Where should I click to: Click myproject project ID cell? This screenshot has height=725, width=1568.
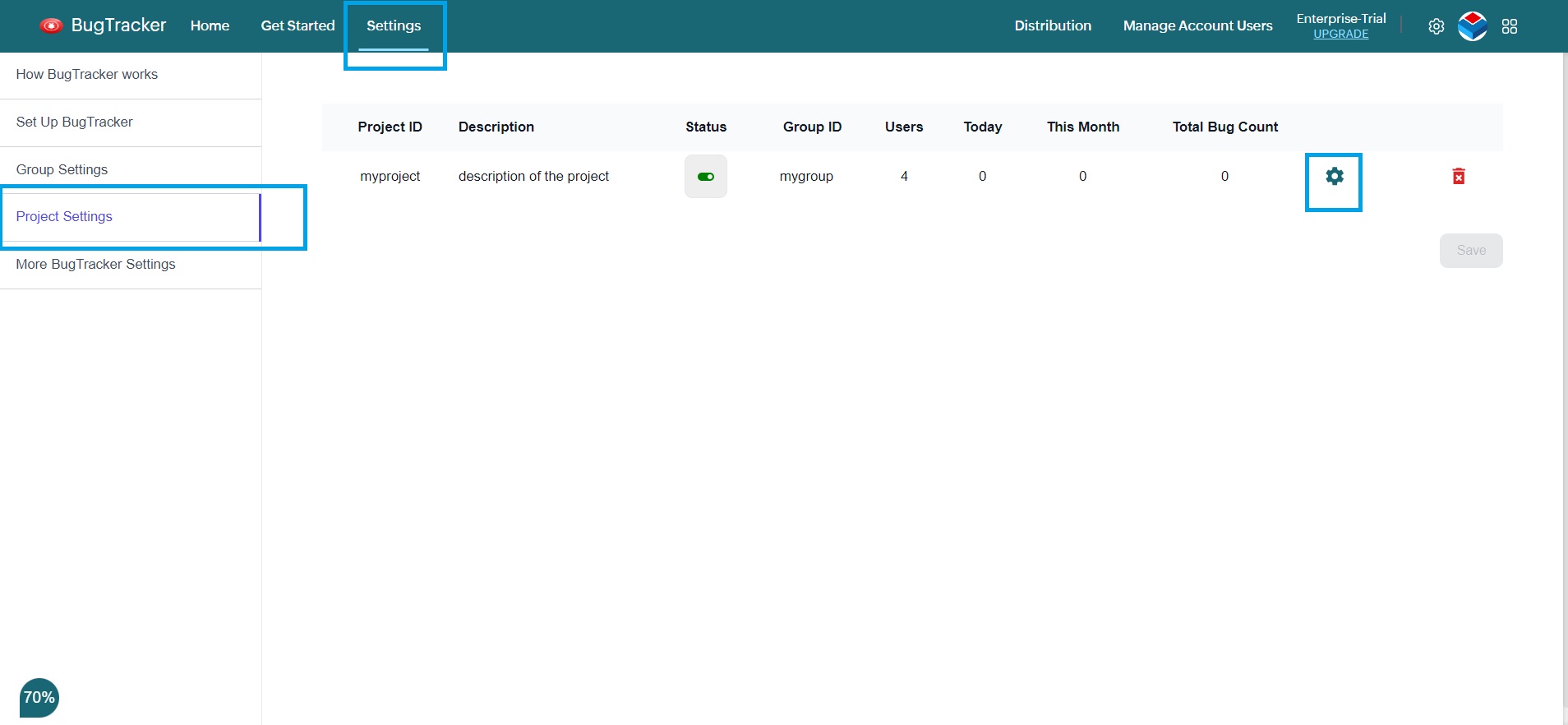[390, 176]
